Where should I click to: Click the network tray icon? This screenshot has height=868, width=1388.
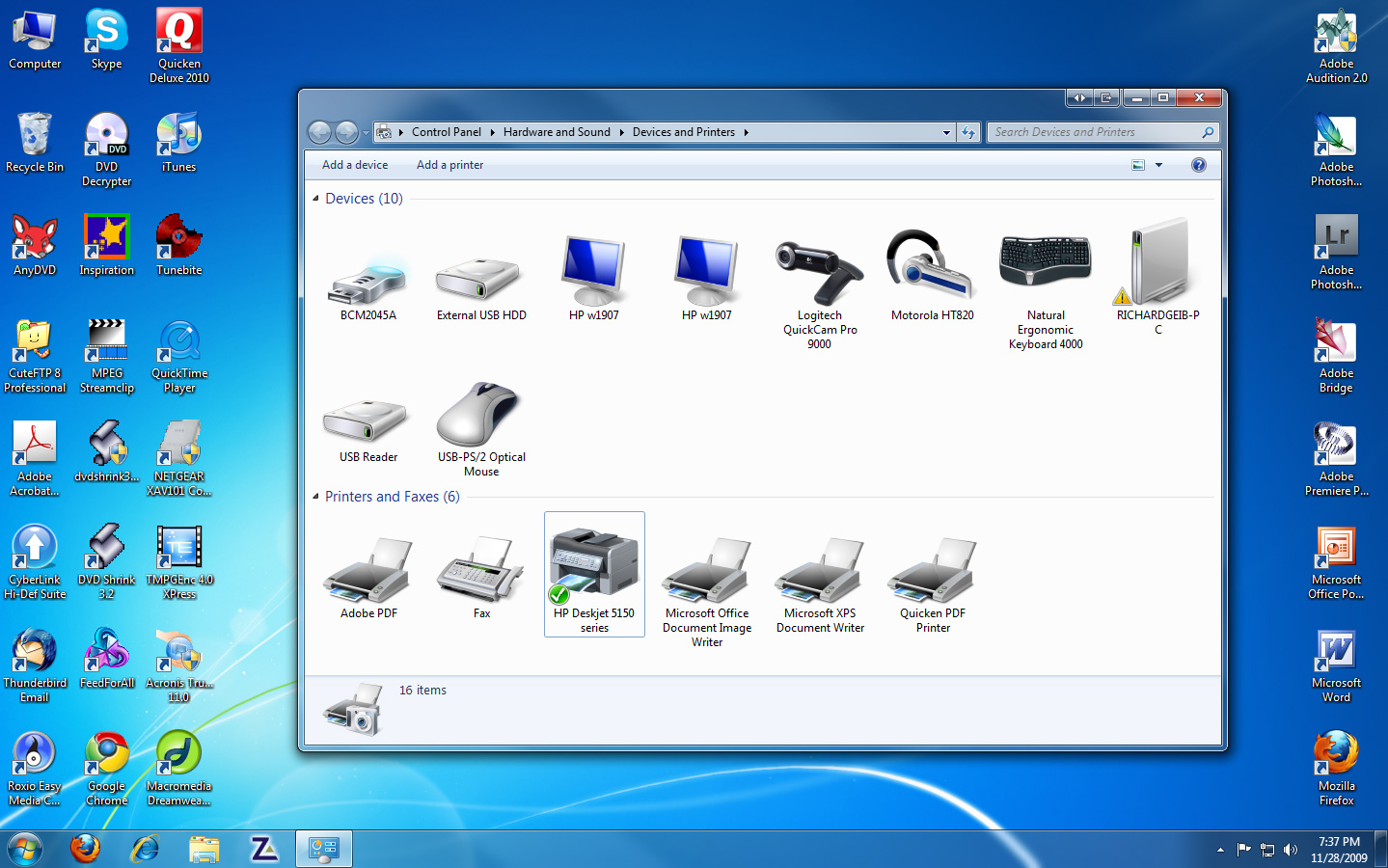pos(1267,850)
